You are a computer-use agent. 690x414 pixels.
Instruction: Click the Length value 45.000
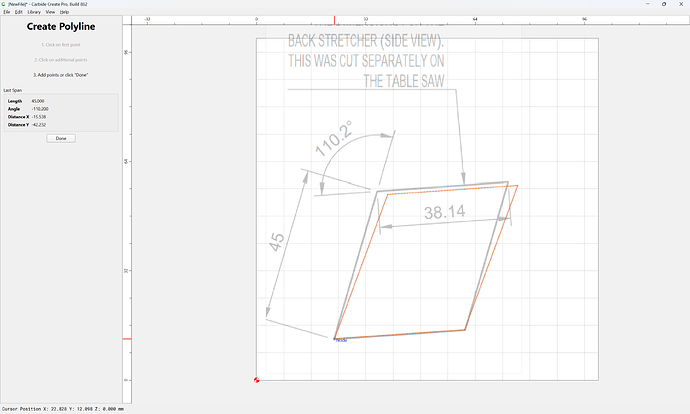[x=38, y=101]
